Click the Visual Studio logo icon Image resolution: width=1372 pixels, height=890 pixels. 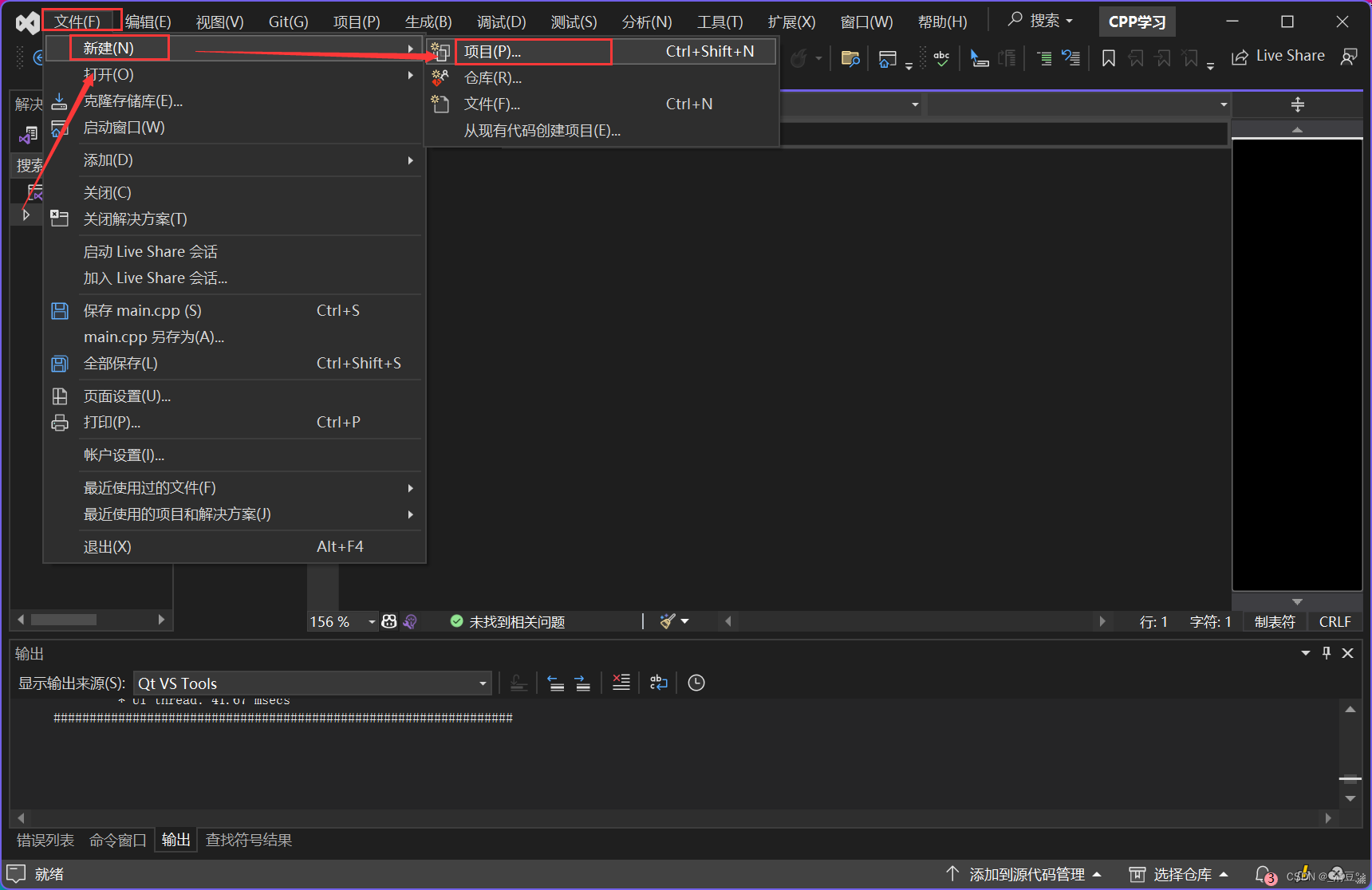tap(27, 22)
